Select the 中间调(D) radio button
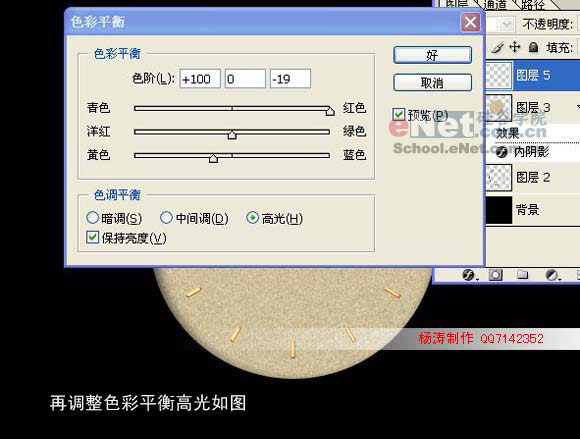This screenshot has height=439, width=580. click(x=166, y=217)
